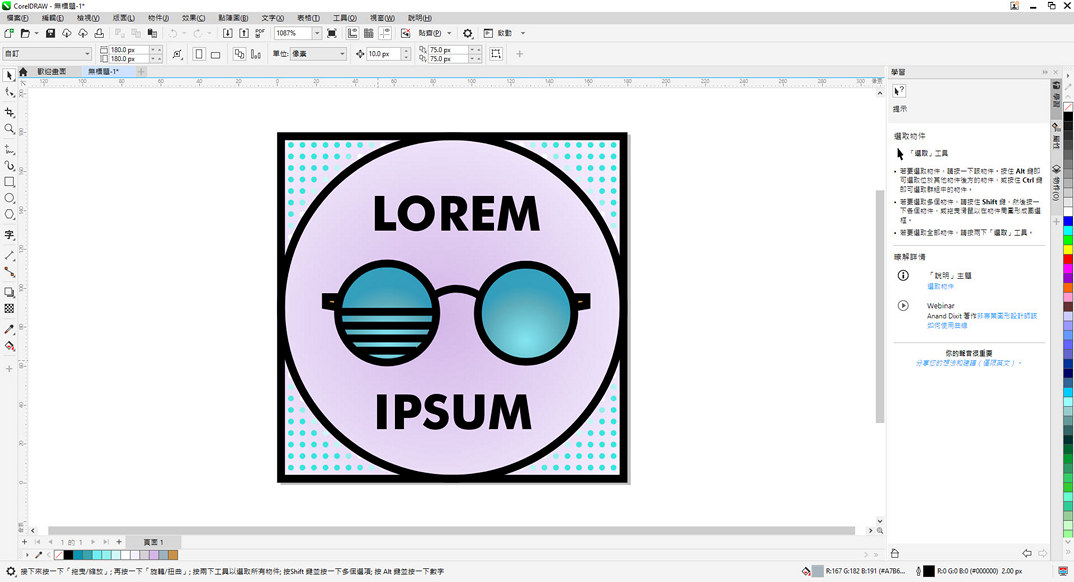1074x582 pixels.
Task: Switch to the 歡迎畫面 tab
Action: click(x=52, y=72)
